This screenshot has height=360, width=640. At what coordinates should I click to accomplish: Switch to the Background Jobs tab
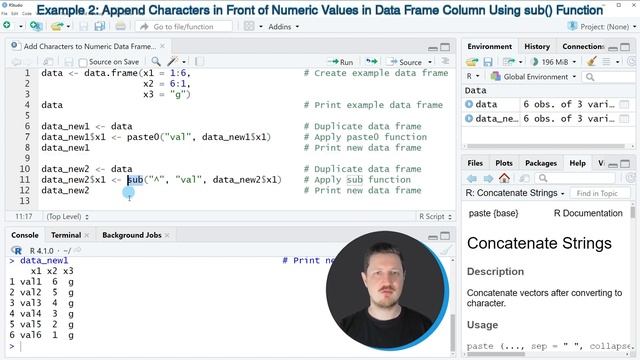tap(131, 235)
